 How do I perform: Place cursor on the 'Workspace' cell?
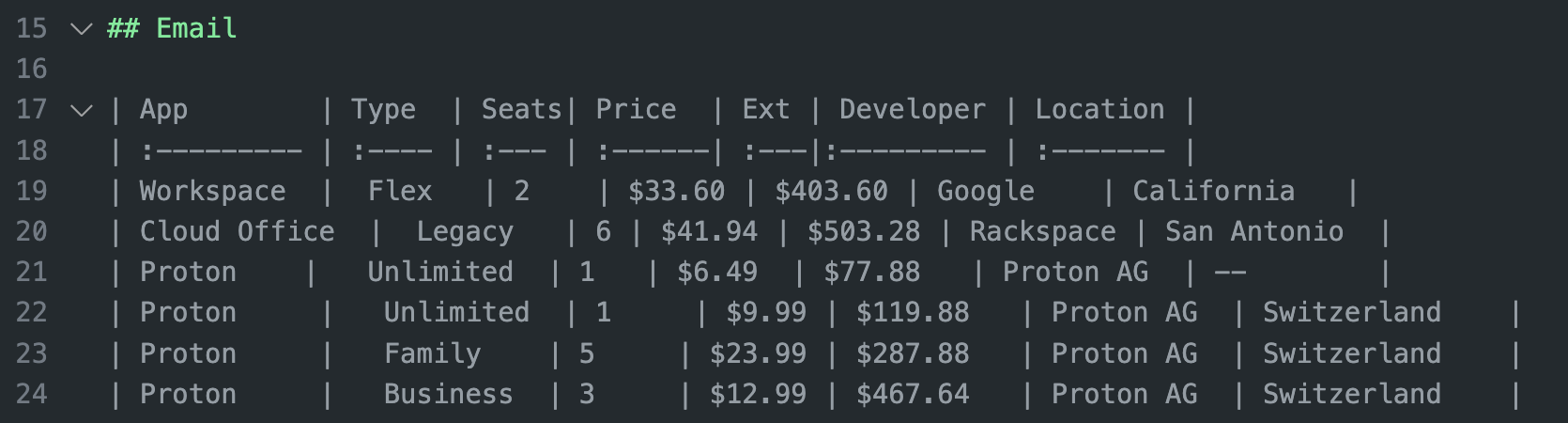[212, 192]
